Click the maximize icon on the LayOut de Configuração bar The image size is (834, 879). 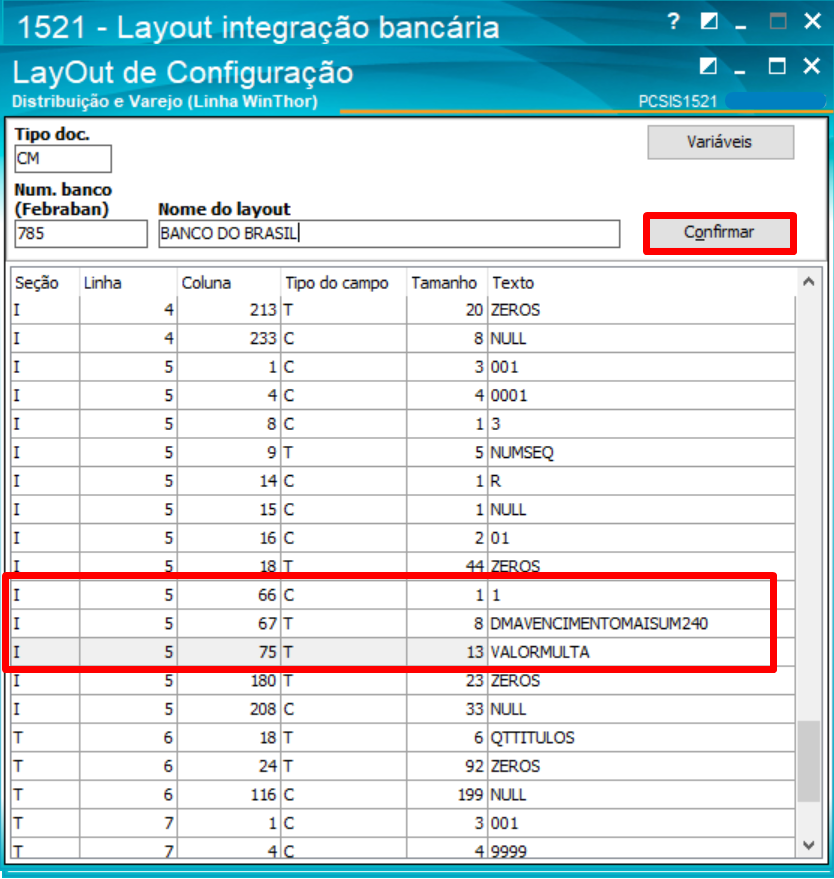tap(776, 66)
